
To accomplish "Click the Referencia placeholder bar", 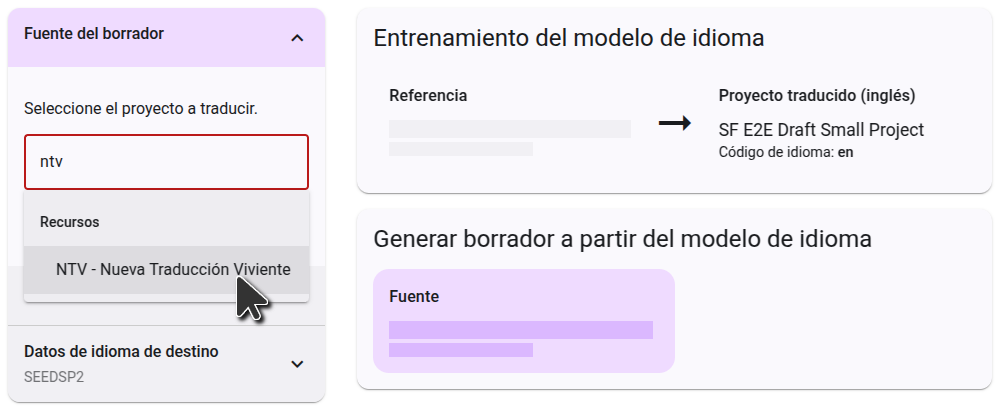I will pyautogui.click(x=510, y=129).
